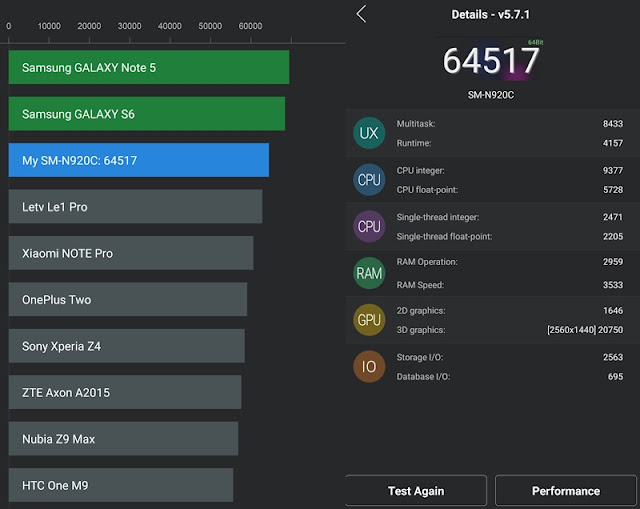
Task: Tap the Runtime score row
Action: pyautogui.click(x=510, y=143)
